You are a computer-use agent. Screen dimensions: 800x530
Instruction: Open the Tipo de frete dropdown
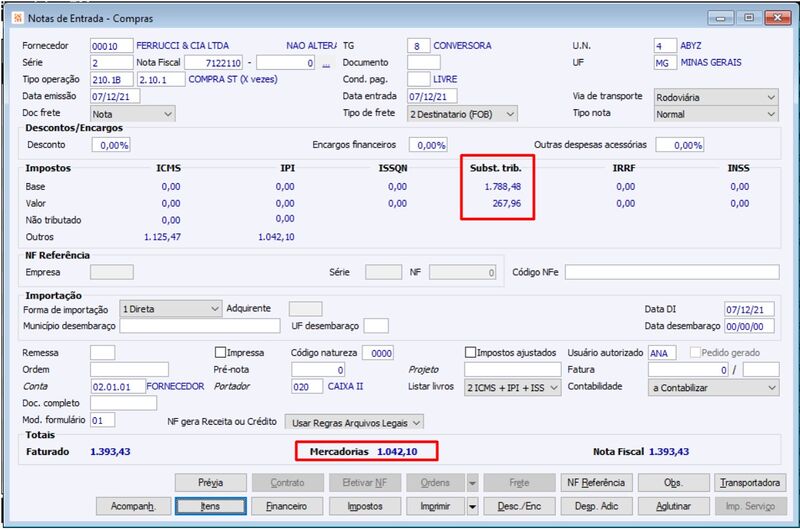coord(462,114)
